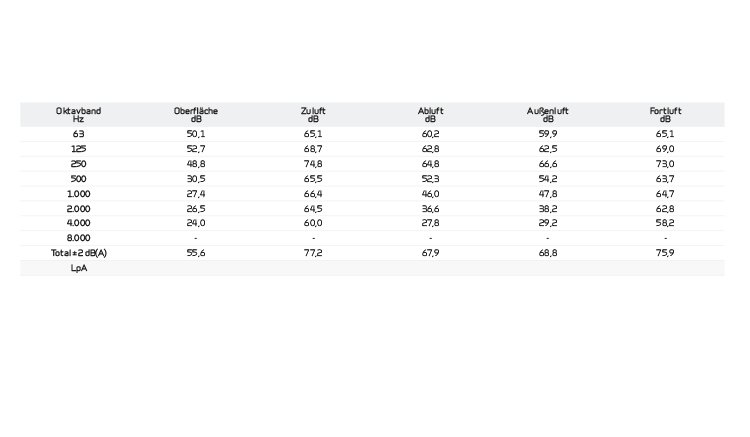Click the Zuluft total value 77,2
This screenshot has height=437, width=750.
313,253
